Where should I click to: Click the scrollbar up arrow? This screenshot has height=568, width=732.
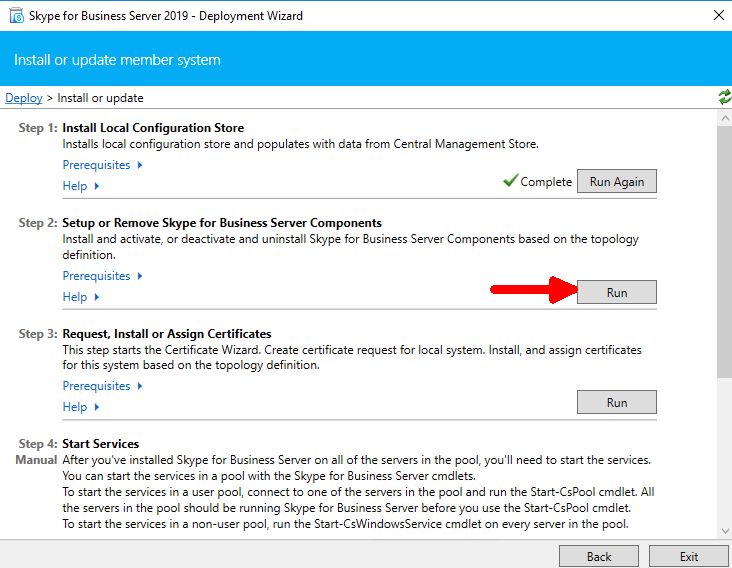725,118
